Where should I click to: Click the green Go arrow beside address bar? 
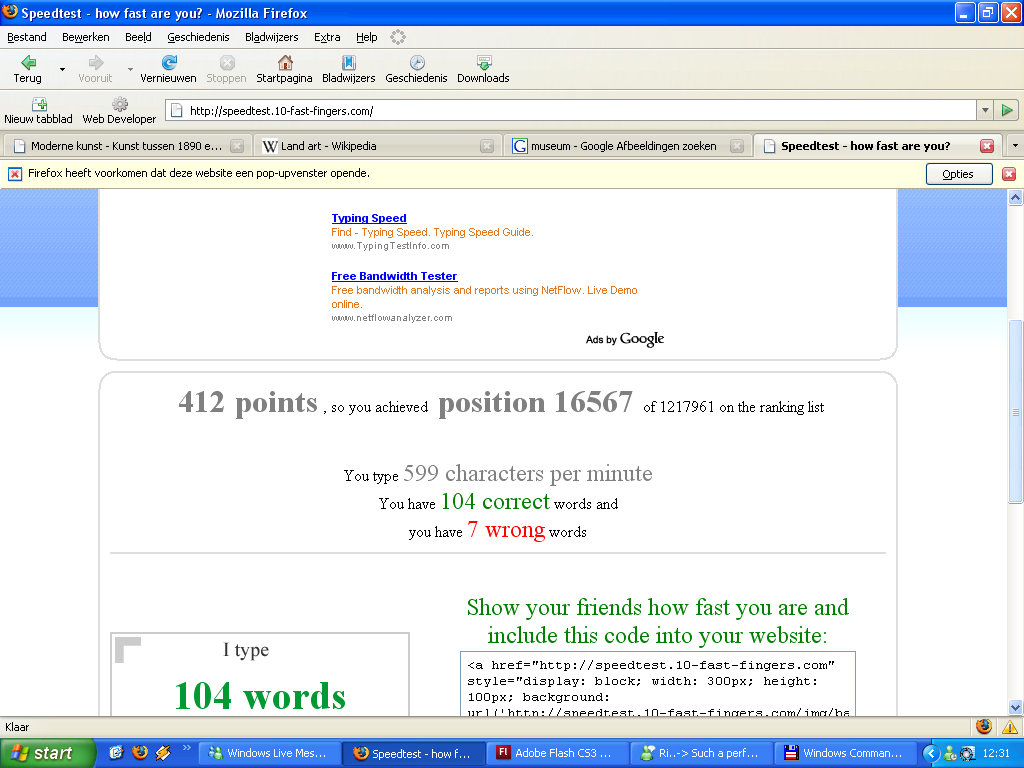[1007, 111]
